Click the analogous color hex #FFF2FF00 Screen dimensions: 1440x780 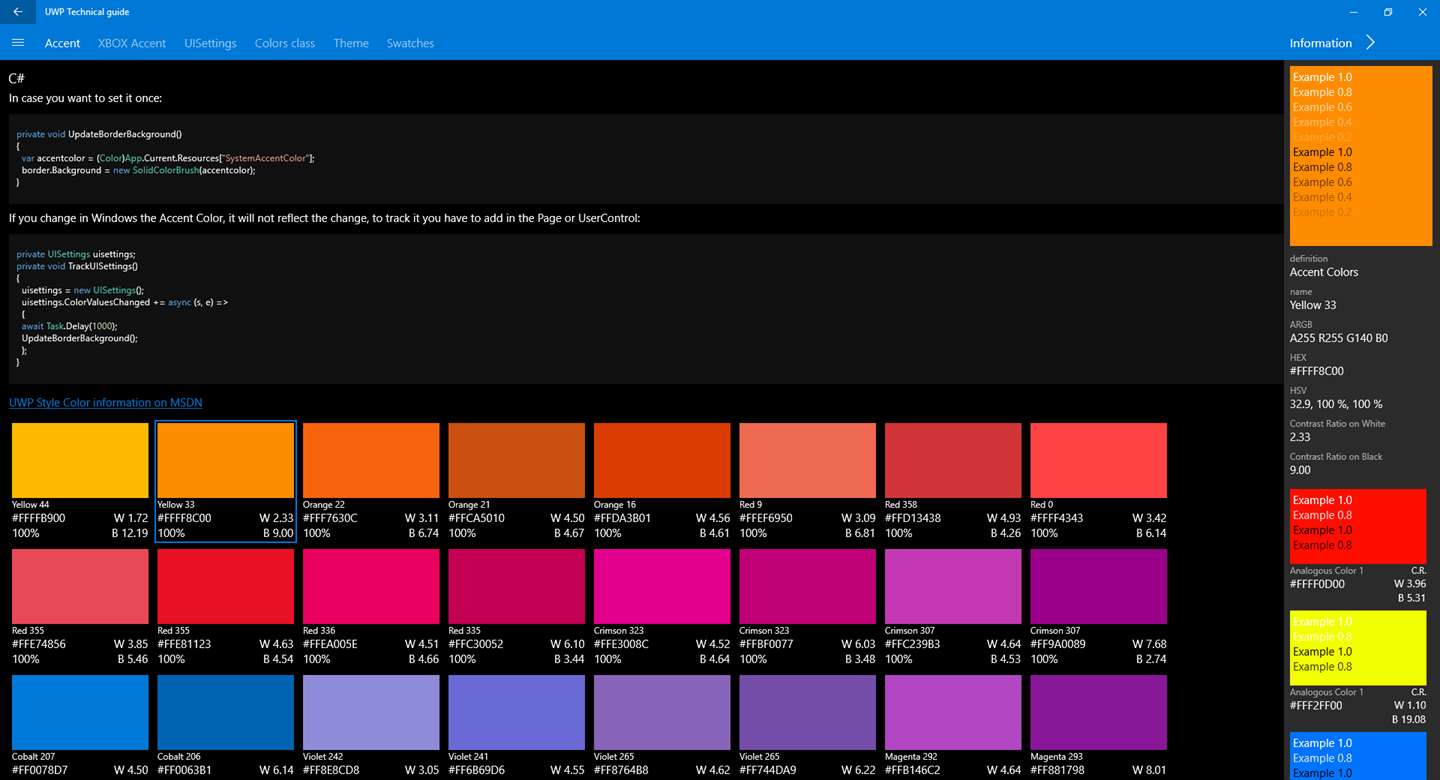click(x=1316, y=706)
